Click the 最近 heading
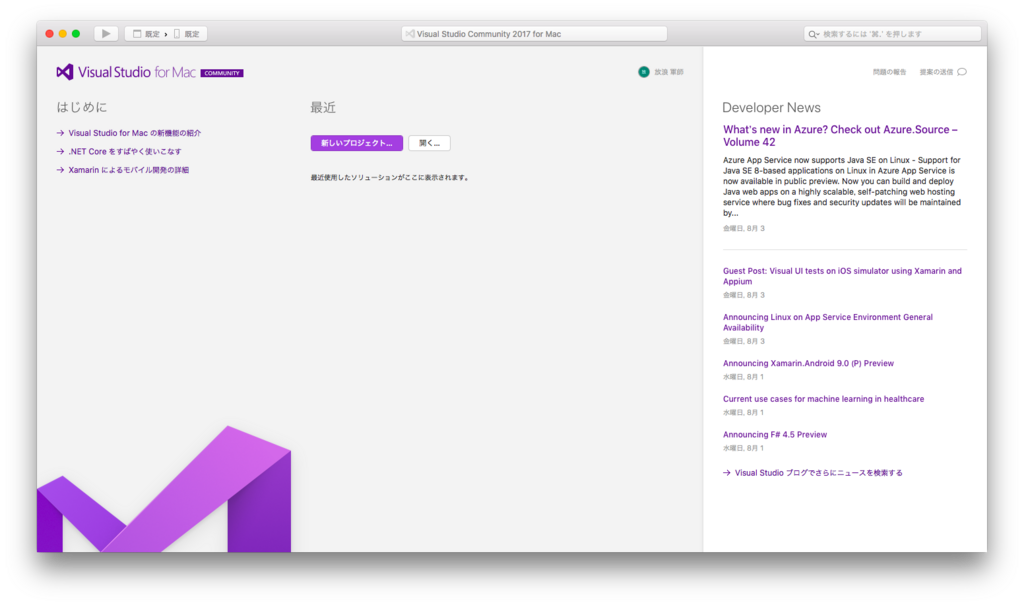This screenshot has height=605, width=1024. (x=323, y=108)
